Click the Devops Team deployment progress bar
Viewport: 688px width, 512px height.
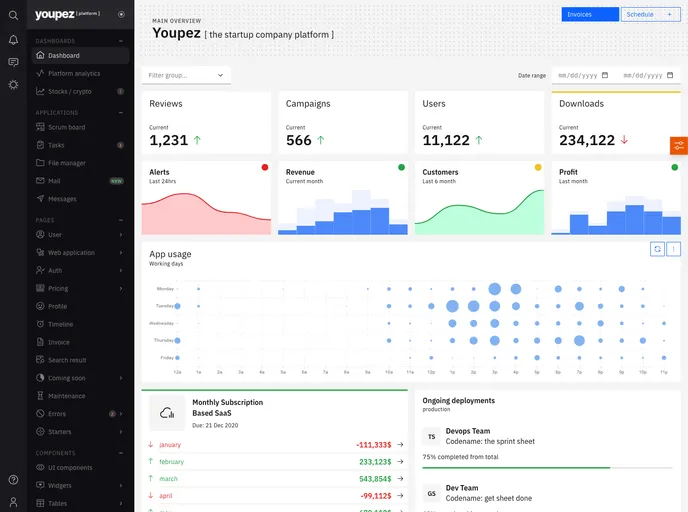click(547, 467)
